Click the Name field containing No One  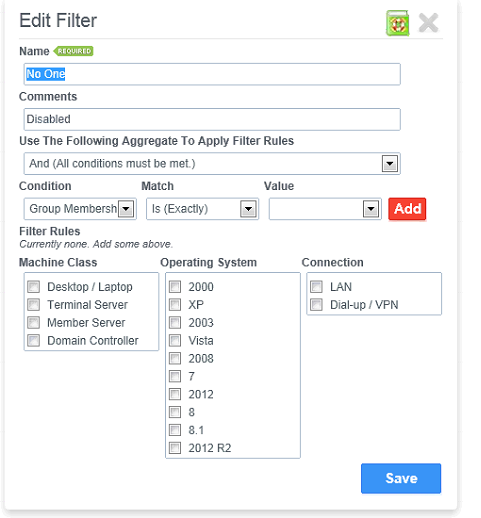pyautogui.click(x=212, y=74)
